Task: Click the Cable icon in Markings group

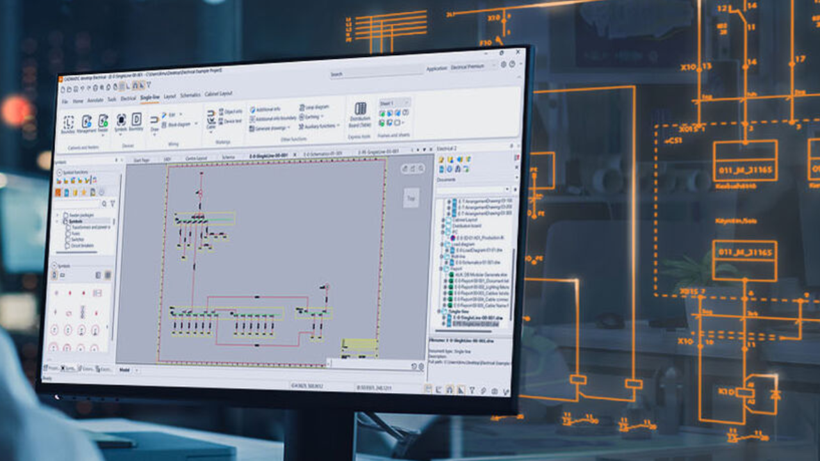Action: tap(211, 122)
